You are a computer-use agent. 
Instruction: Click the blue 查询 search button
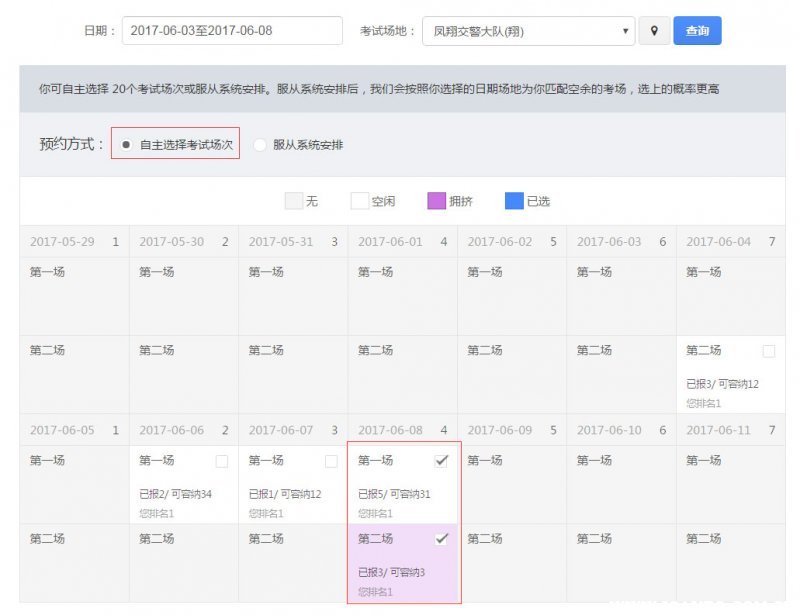tap(697, 31)
